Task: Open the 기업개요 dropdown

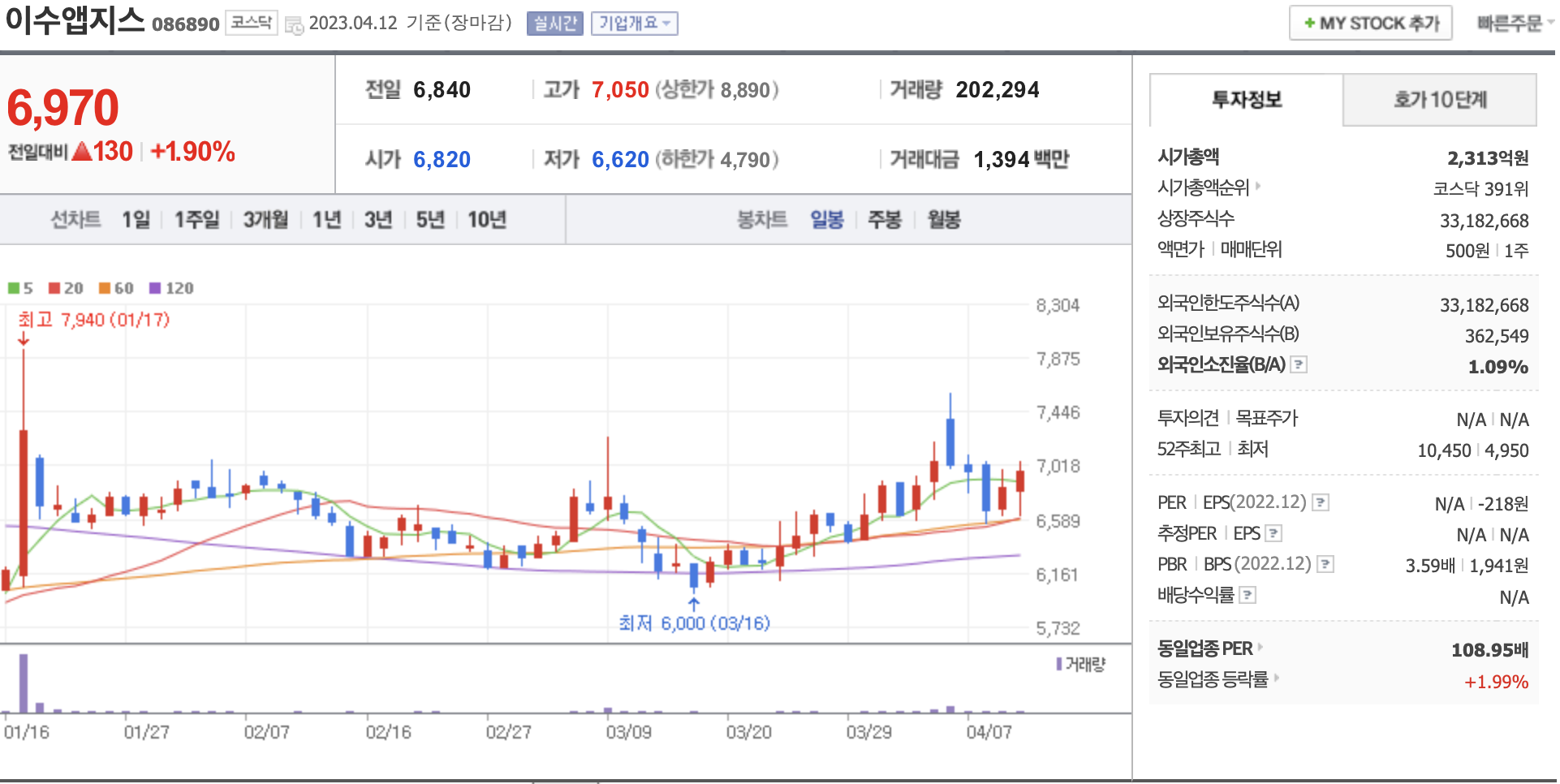Action: 634,24
